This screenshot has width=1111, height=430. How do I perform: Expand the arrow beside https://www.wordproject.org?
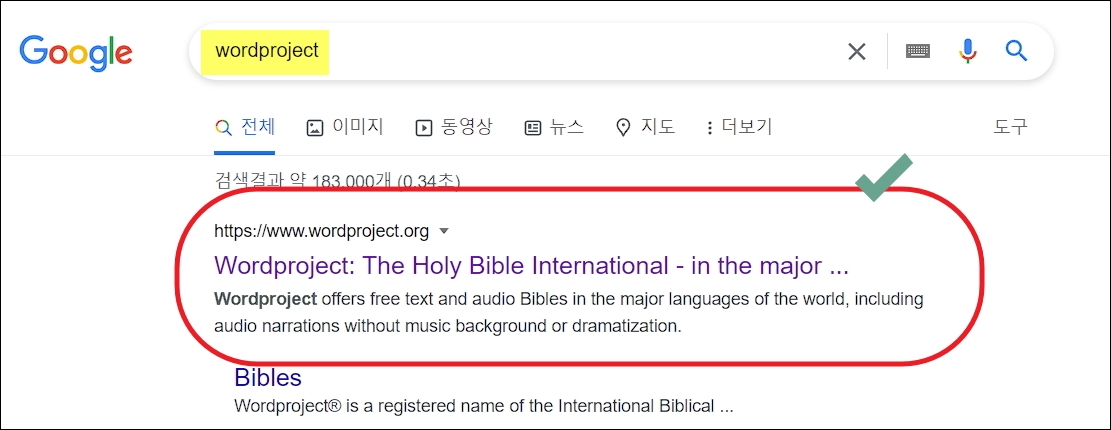click(x=444, y=231)
